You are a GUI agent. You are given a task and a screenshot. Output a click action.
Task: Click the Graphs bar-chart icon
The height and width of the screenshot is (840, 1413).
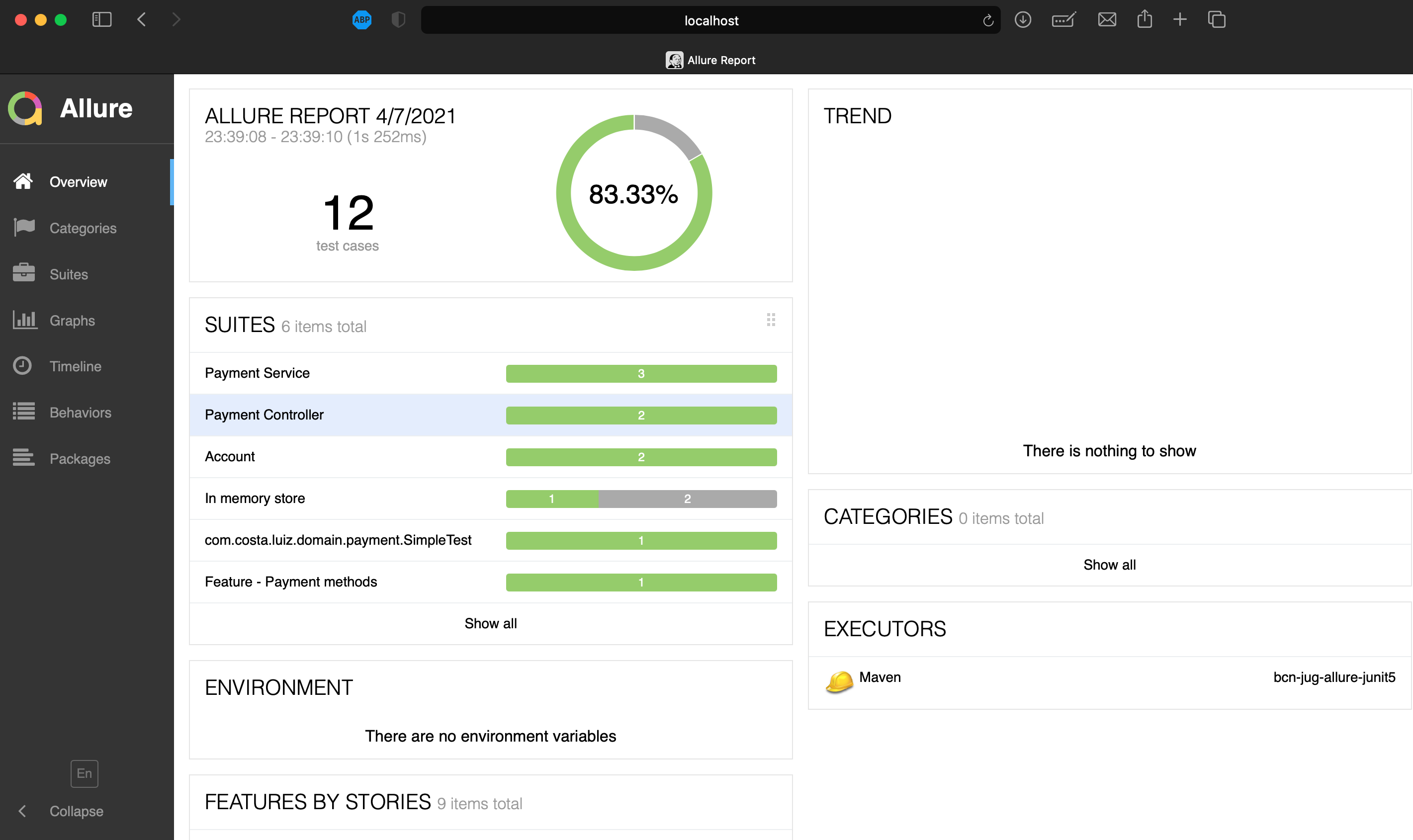24,320
